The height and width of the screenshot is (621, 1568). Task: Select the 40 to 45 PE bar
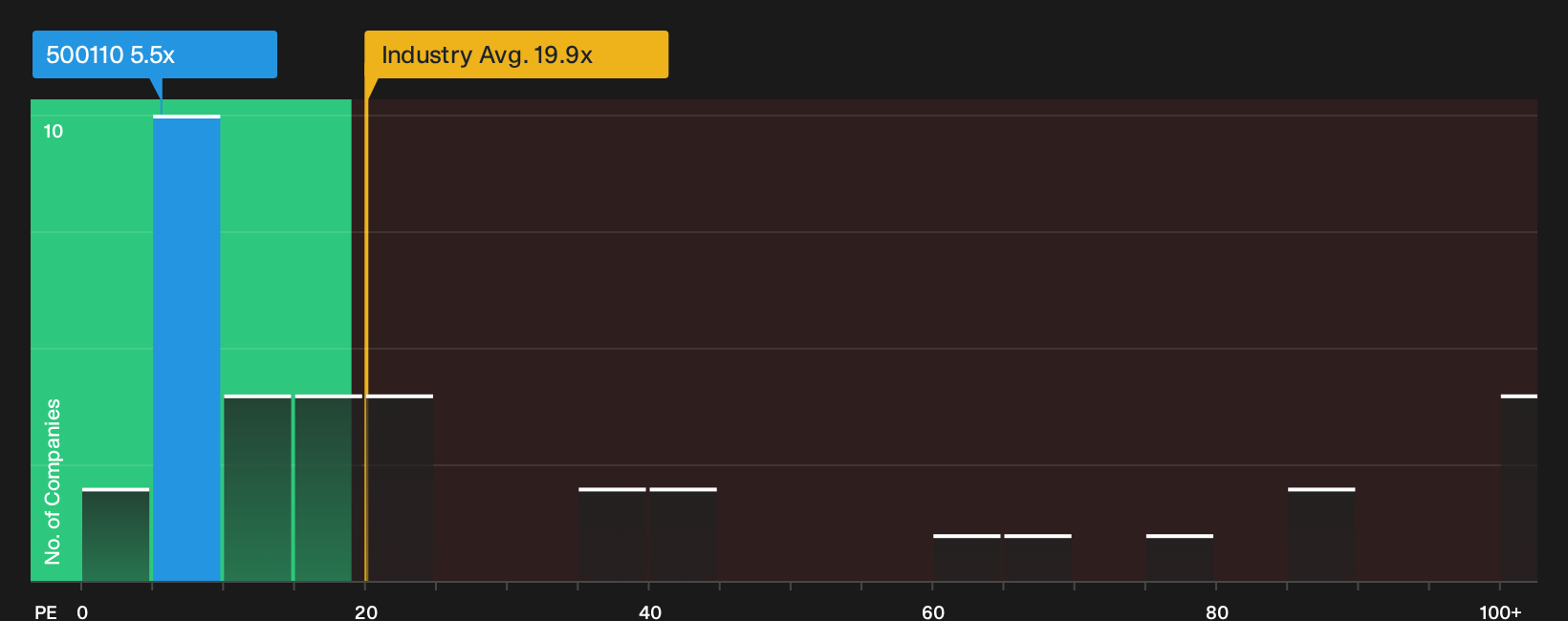(x=683, y=534)
